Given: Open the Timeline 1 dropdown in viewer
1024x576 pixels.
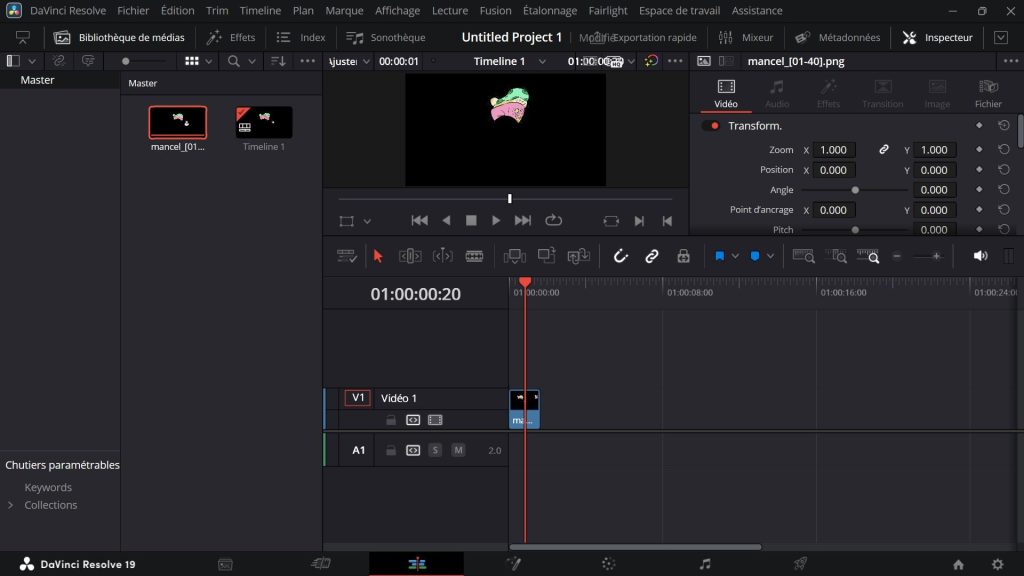Looking at the screenshot, I should [x=542, y=62].
